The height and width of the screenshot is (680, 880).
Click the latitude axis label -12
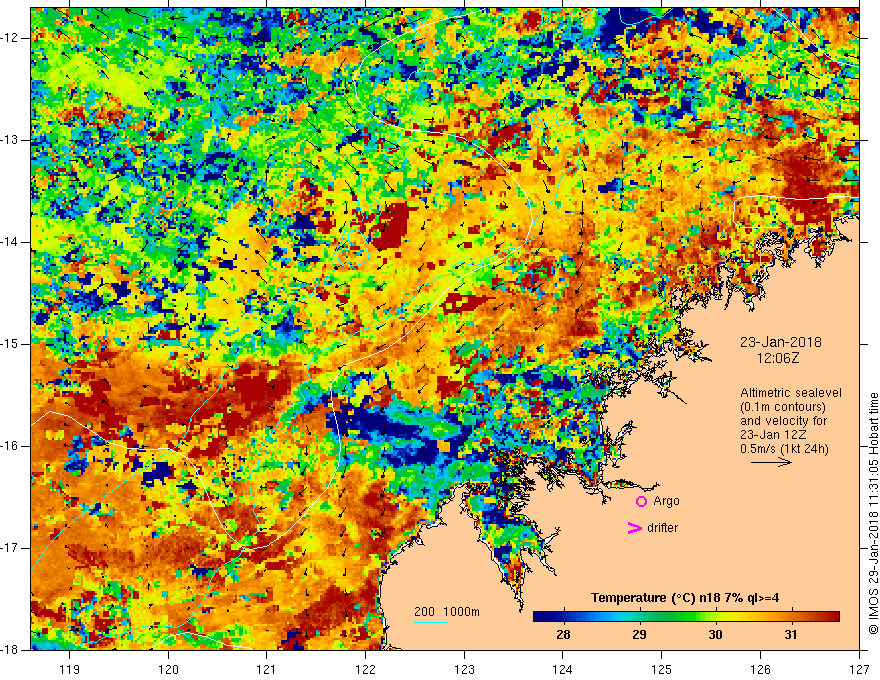tap(10, 38)
